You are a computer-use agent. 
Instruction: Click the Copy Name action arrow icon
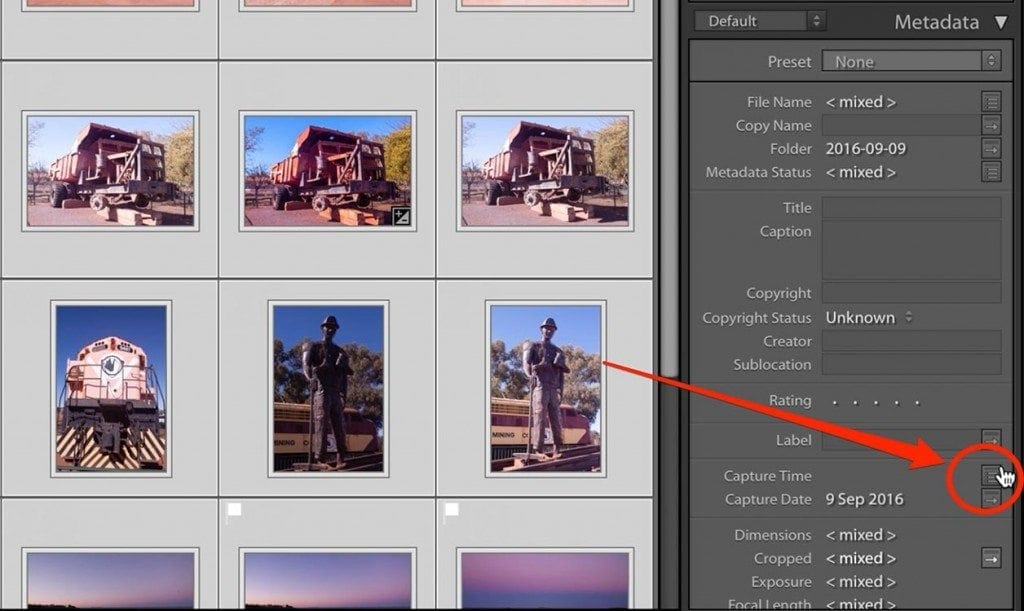(x=990, y=125)
